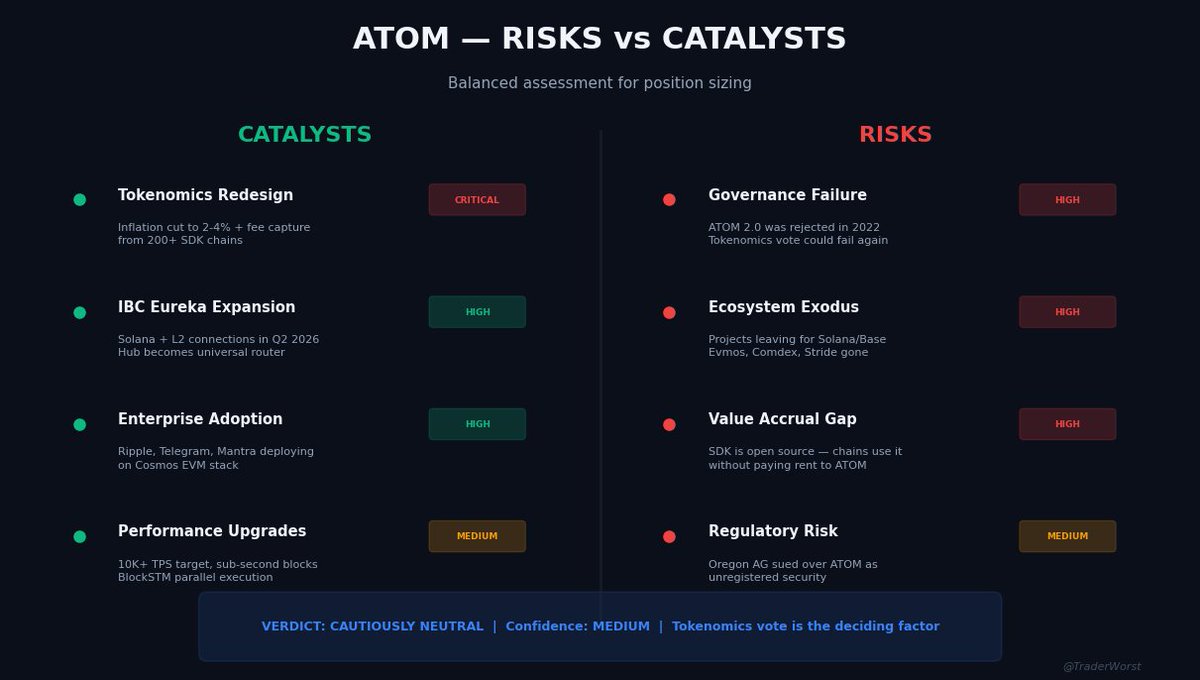Click the @TraderWorst watermark handle

pyautogui.click(x=1101, y=667)
